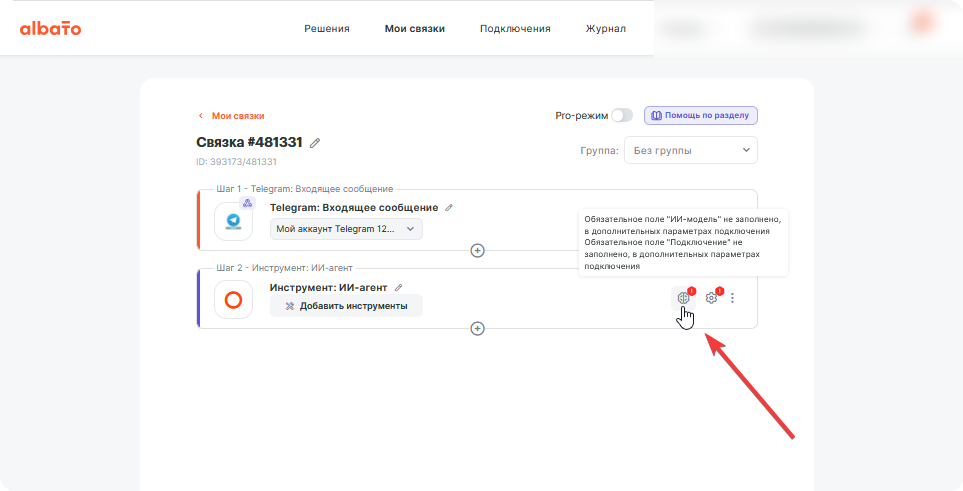Click purple webhook badge on Telegram icon
The width and height of the screenshot is (963, 491).
[248, 203]
